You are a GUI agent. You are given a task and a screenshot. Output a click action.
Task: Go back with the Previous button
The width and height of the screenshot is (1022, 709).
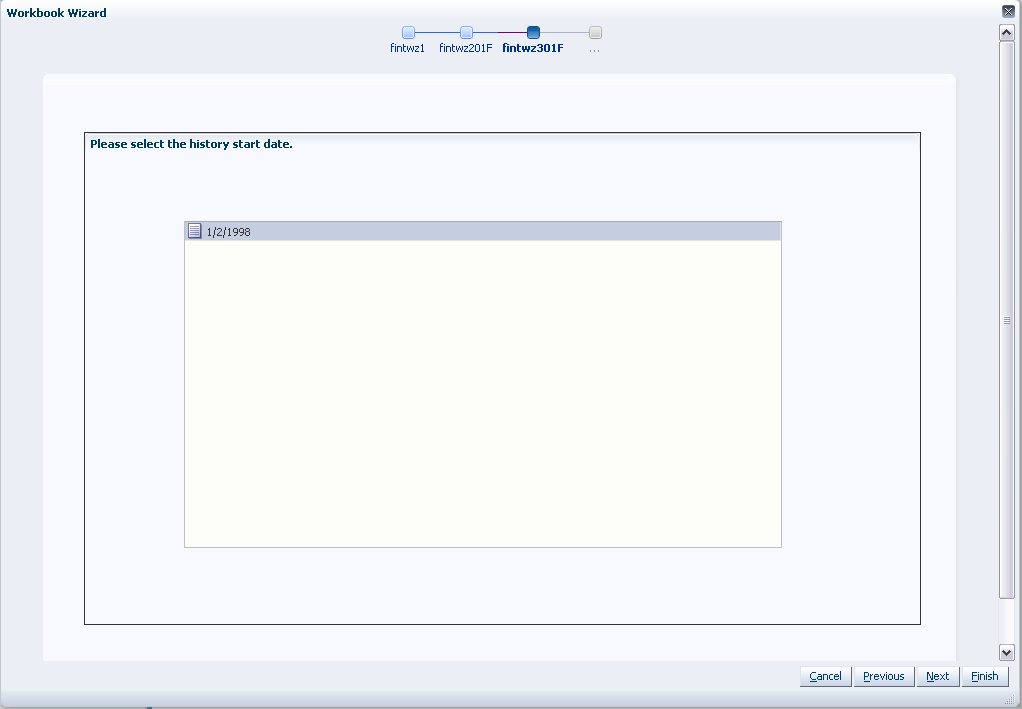coord(883,676)
